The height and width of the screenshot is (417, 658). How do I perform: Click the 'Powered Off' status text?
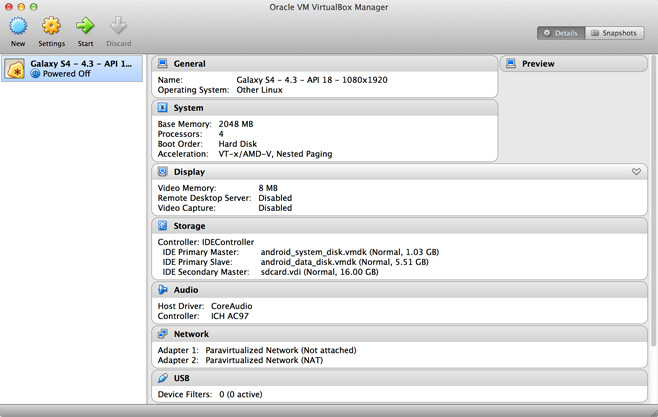[66, 74]
